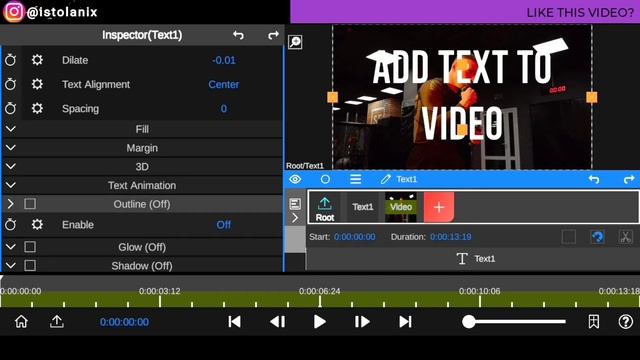Click the LIKE THIS VIDEO? banner

(465, 12)
